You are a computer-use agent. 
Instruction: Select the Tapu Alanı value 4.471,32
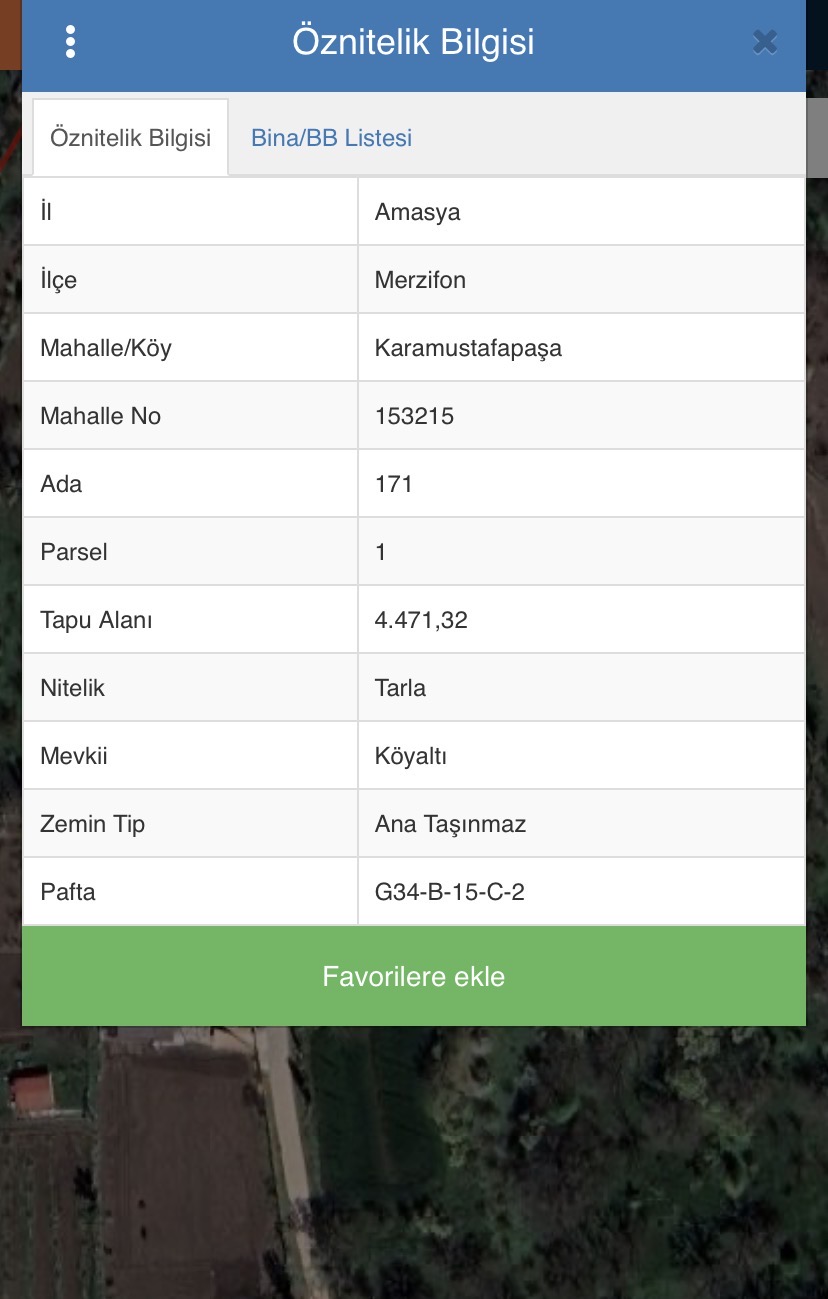click(x=421, y=620)
